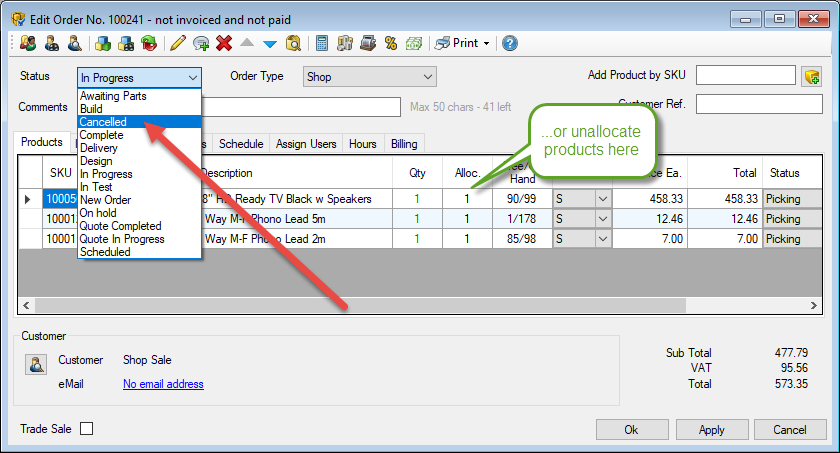This screenshot has width=840, height=453.
Task: Click the red X delete icon in toolbar
Action: pyautogui.click(x=224, y=43)
